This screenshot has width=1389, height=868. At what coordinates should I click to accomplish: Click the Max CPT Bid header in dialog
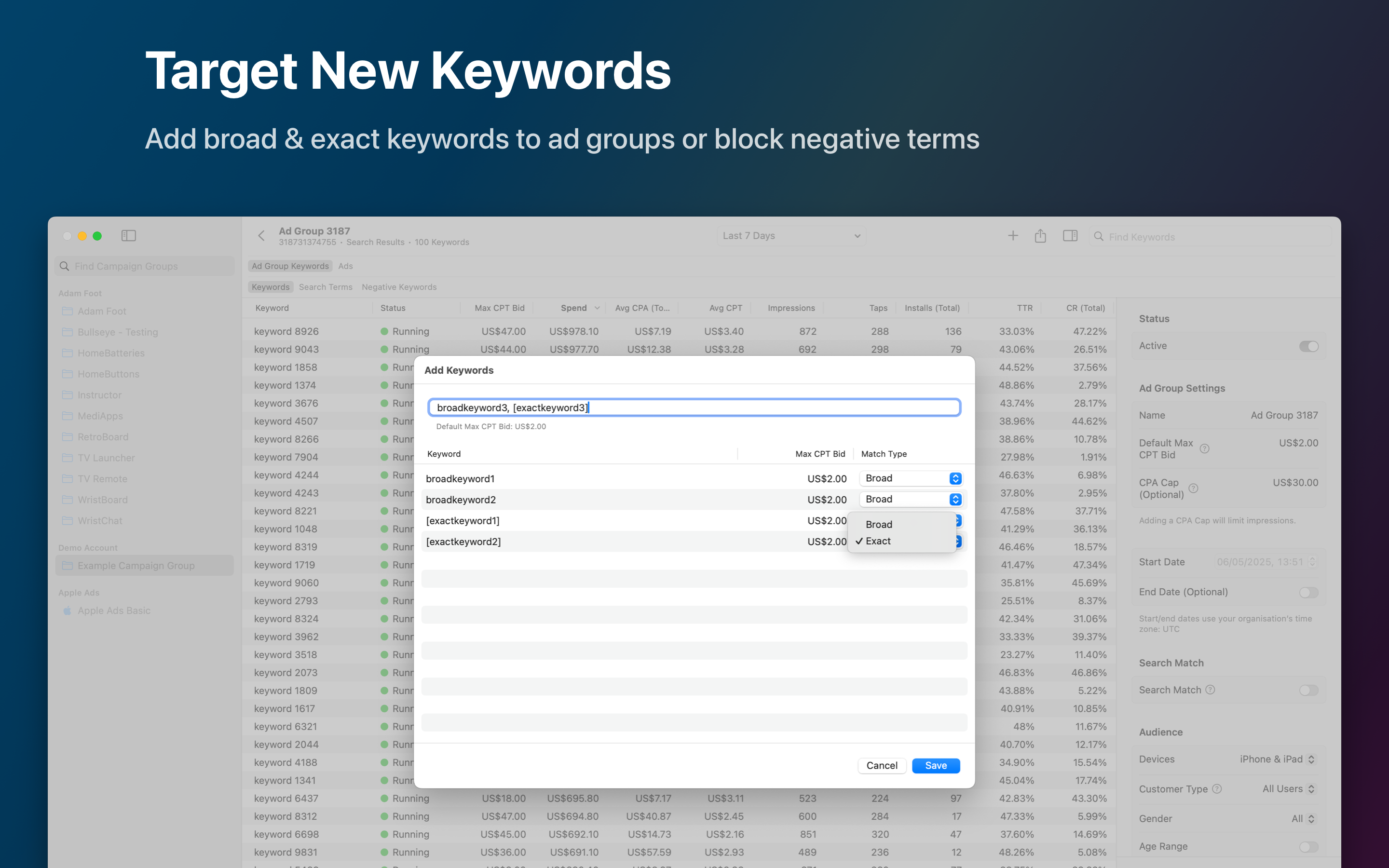[819, 453]
